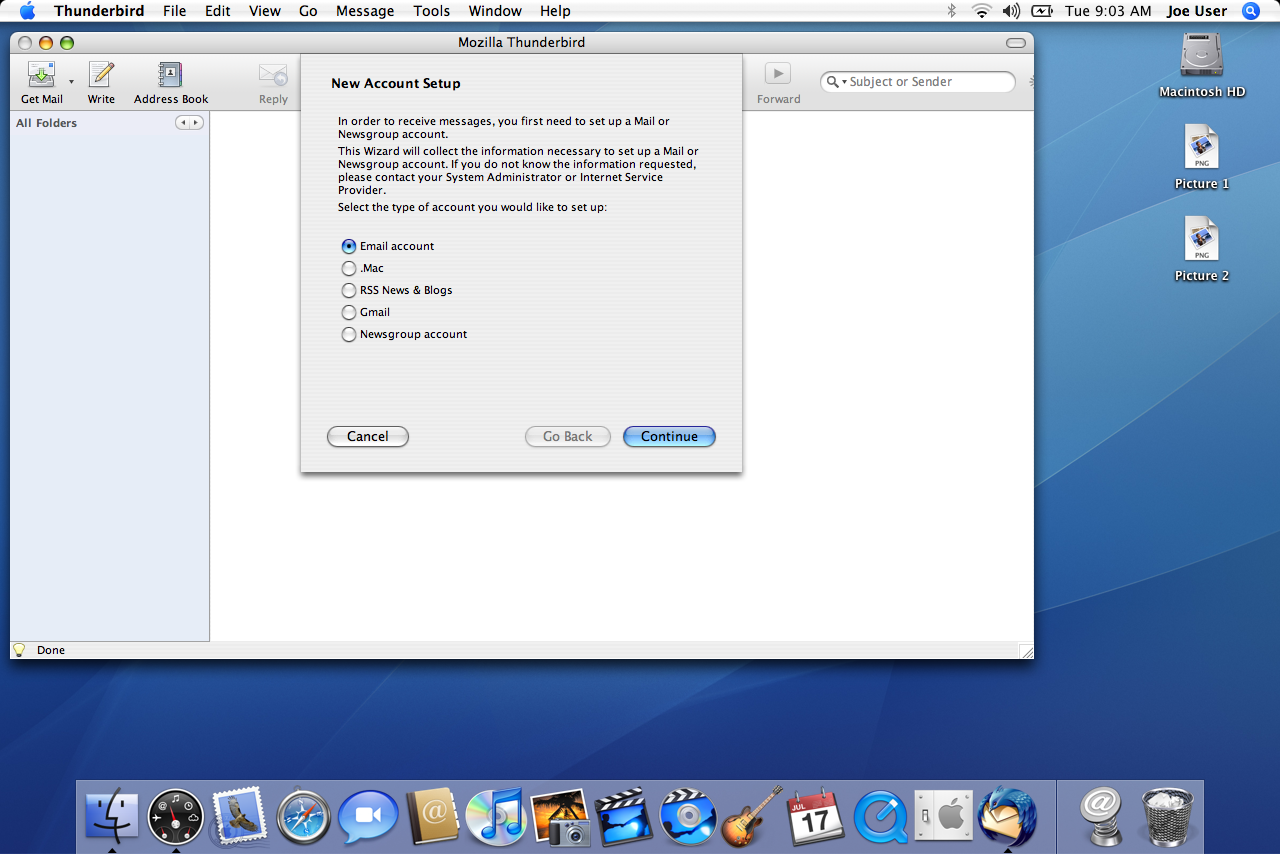The height and width of the screenshot is (854, 1280).
Task: Click the window resize grip corner
Action: 1026,651
